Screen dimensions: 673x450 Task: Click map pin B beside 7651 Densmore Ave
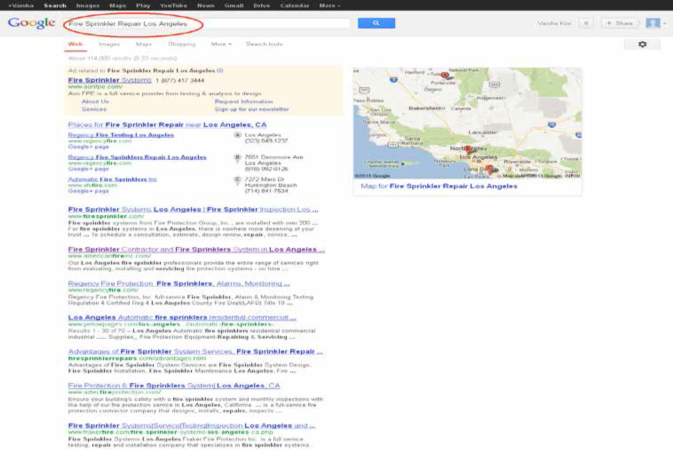237,158
